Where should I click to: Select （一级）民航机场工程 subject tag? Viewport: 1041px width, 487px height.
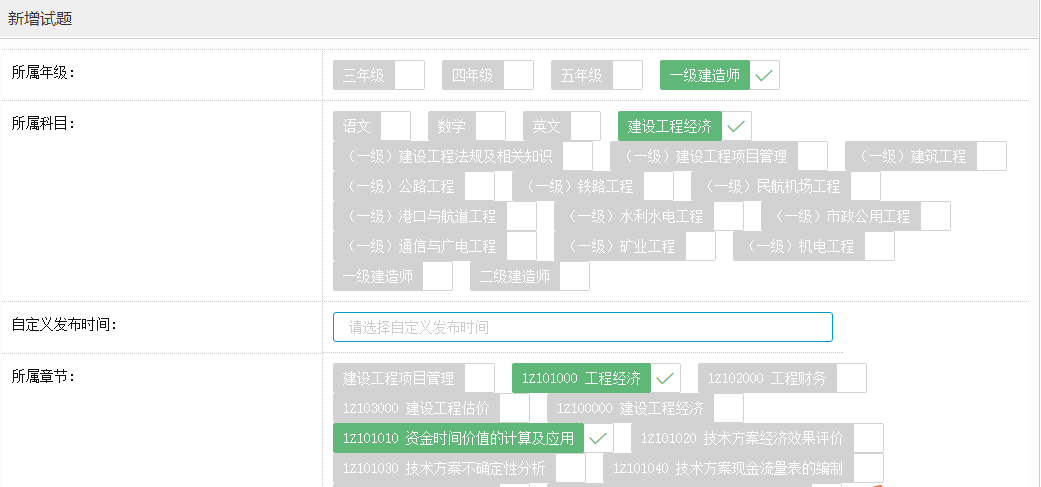tap(771, 186)
